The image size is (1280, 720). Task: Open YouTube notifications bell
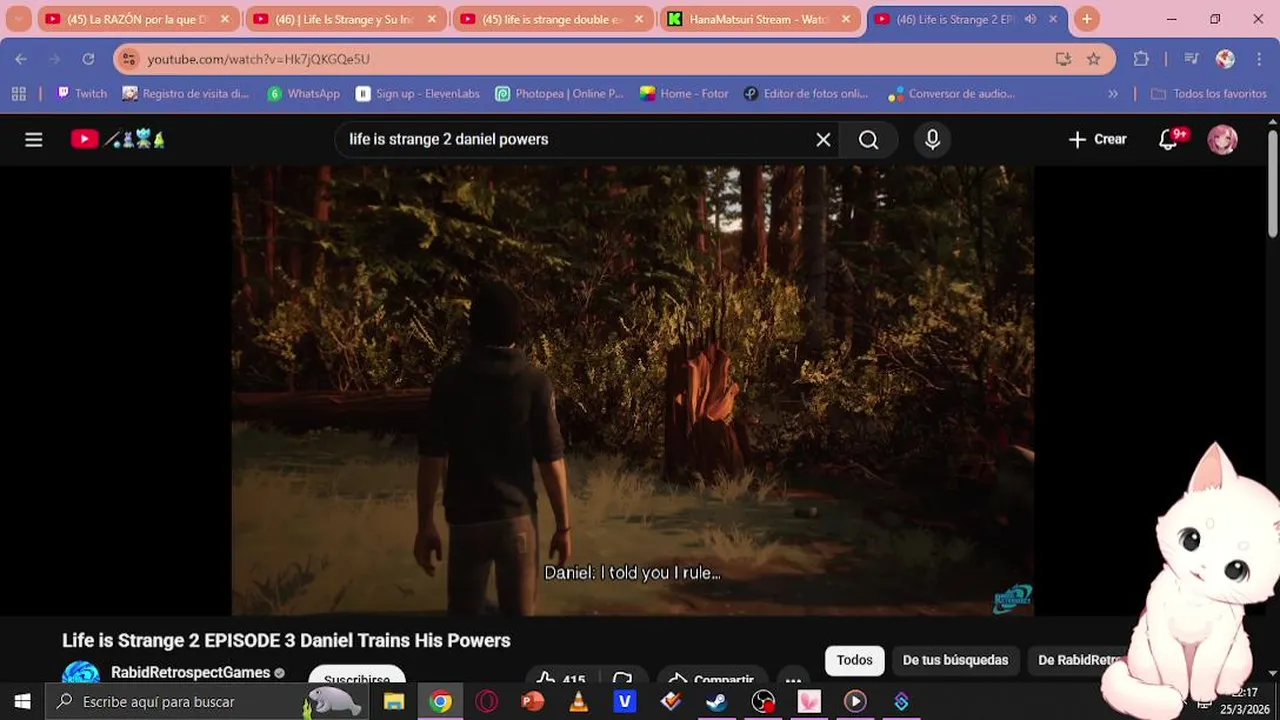click(1170, 140)
